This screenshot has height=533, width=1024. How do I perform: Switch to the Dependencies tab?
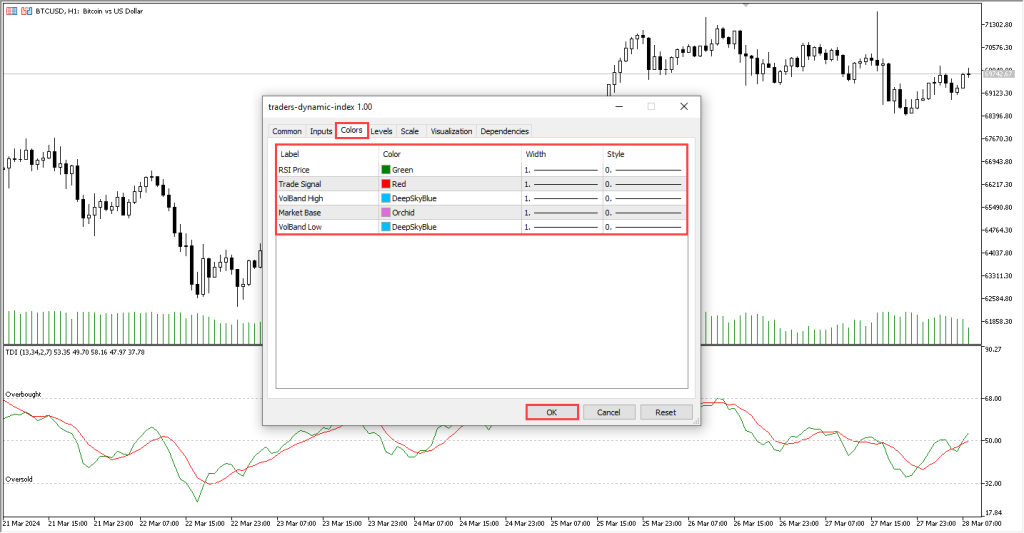click(504, 131)
